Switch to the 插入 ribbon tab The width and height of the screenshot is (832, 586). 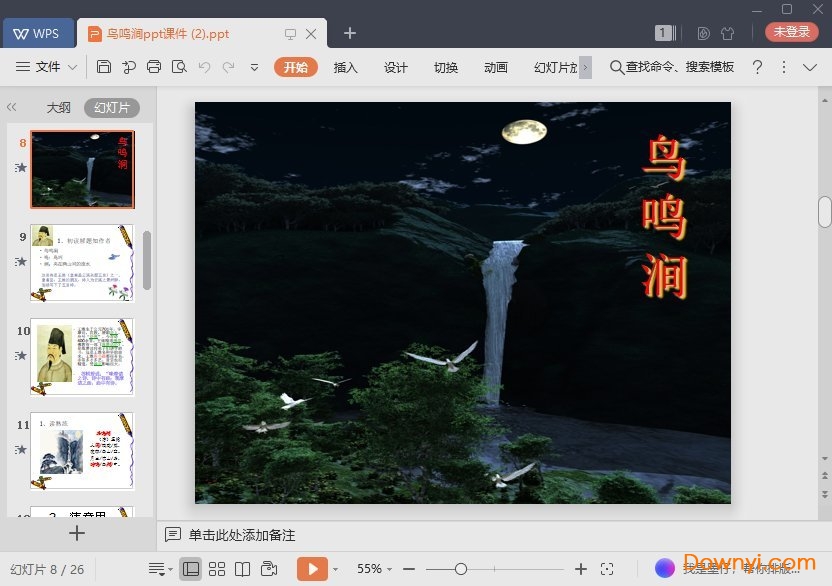pyautogui.click(x=345, y=68)
